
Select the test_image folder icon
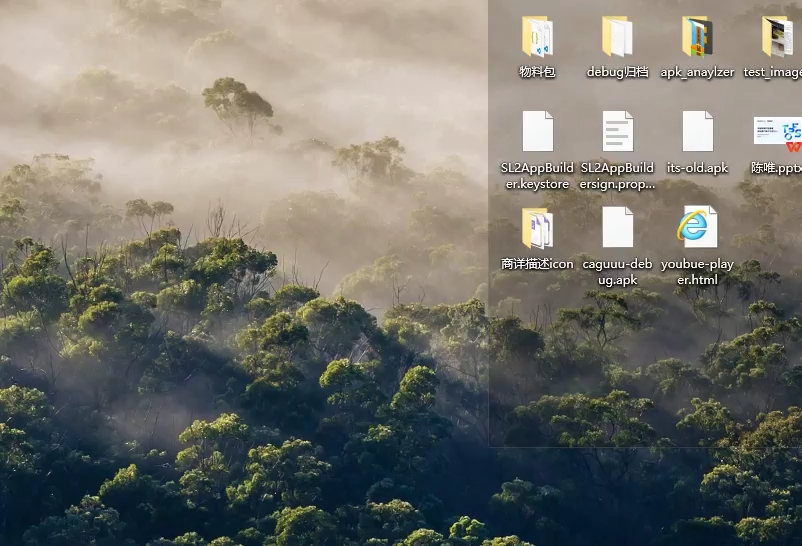click(x=777, y=36)
